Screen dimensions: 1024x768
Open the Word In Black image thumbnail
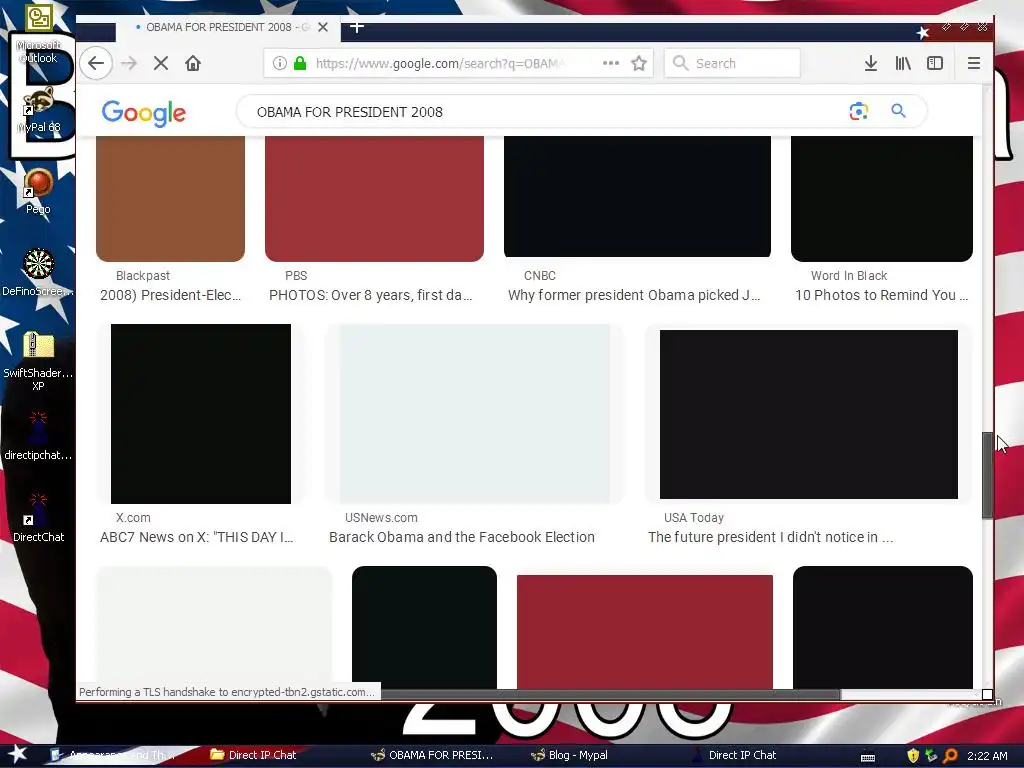(x=882, y=199)
